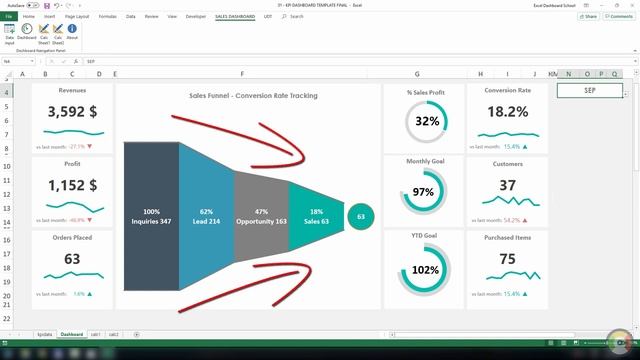Click the '102%' YTD Goal donut
640x360 pixels.
click(424, 270)
